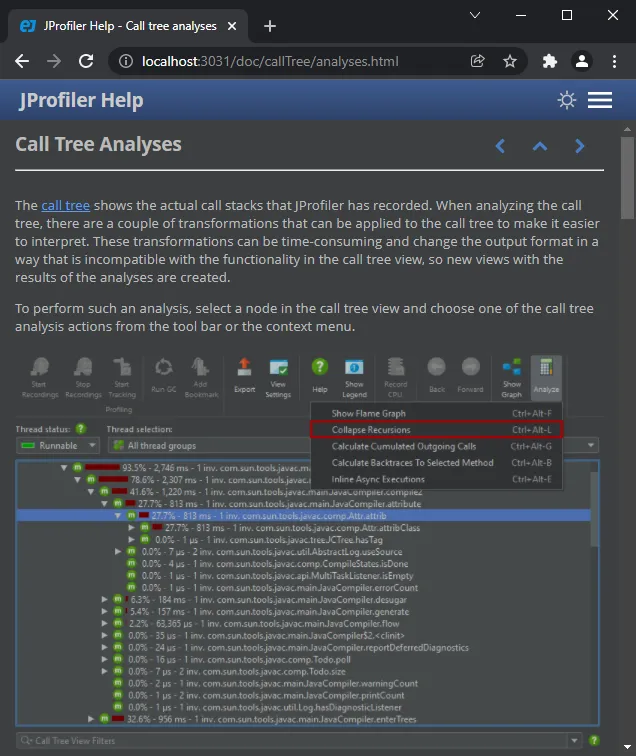
Task: Click the Start Recordings toolbar icon
Action: [40, 378]
